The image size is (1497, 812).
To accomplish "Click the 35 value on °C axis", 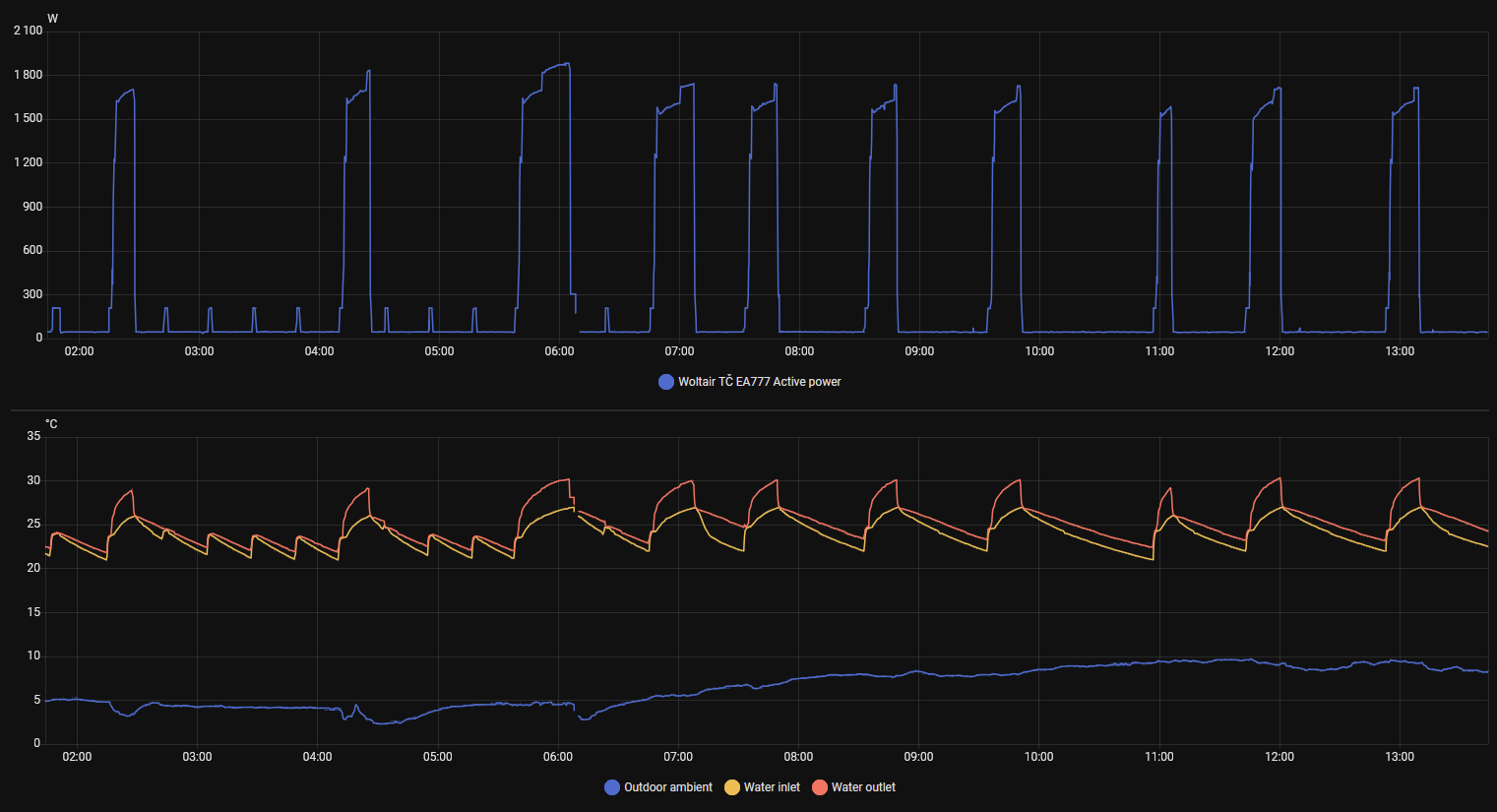I will click(33, 436).
